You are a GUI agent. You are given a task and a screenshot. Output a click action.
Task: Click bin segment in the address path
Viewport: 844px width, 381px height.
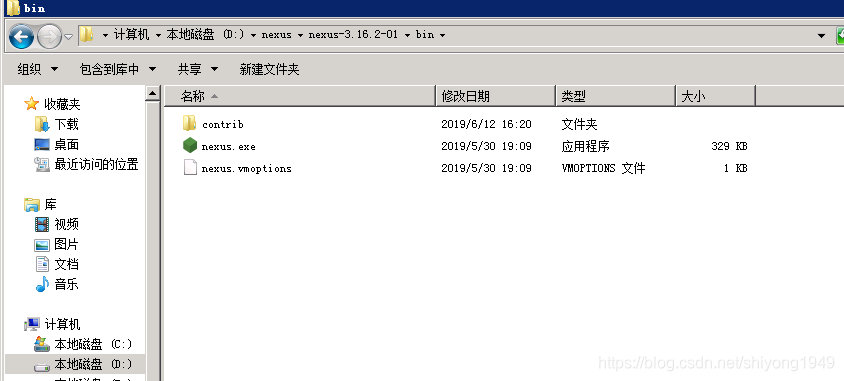coord(425,34)
